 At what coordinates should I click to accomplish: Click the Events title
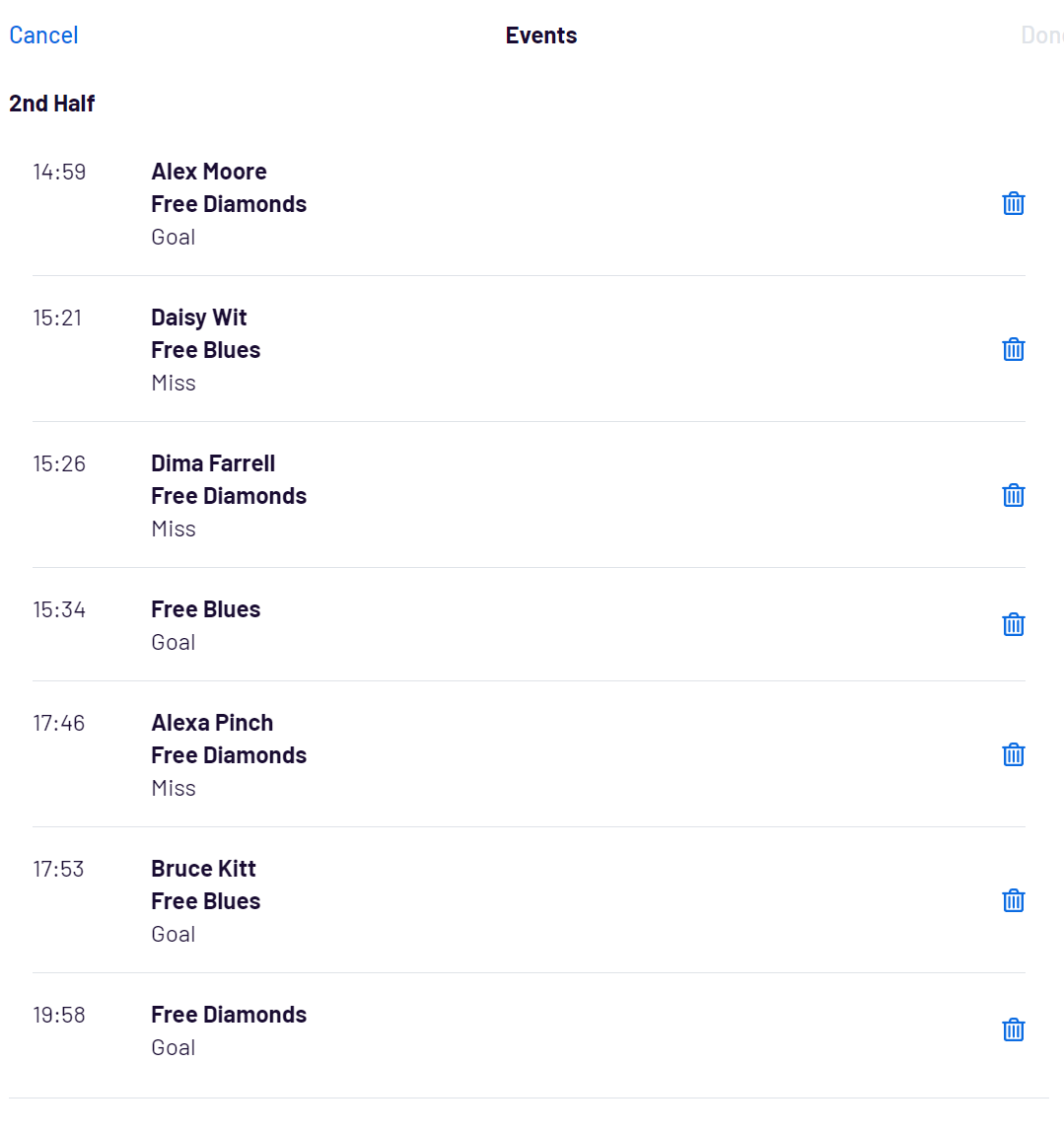pos(541,35)
